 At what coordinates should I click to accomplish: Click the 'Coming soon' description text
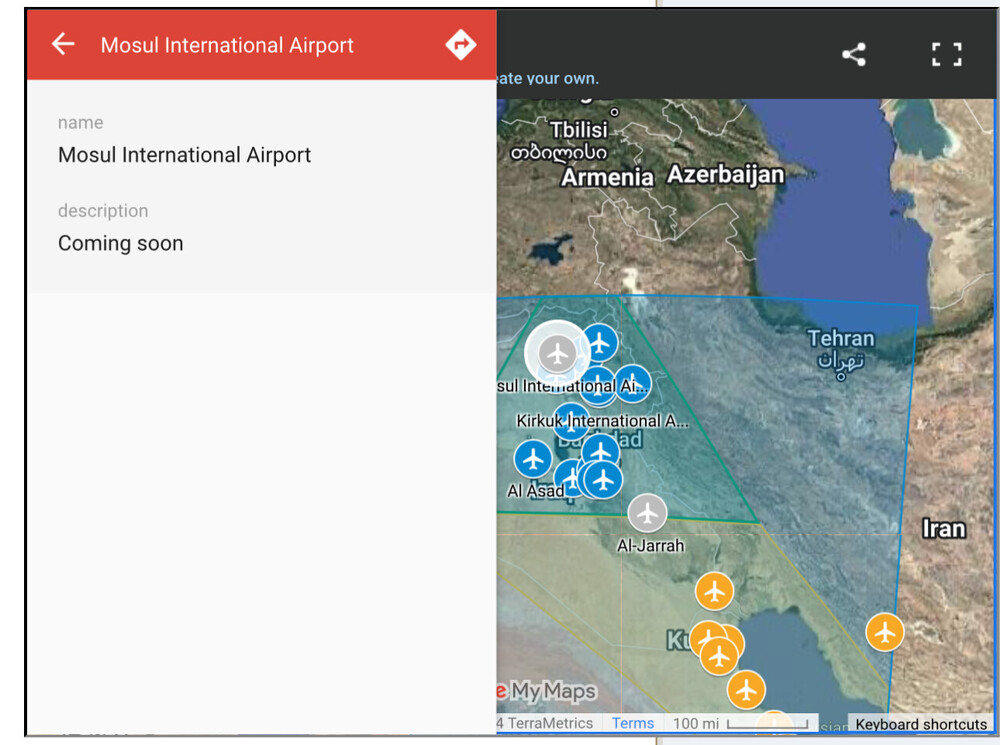click(121, 243)
